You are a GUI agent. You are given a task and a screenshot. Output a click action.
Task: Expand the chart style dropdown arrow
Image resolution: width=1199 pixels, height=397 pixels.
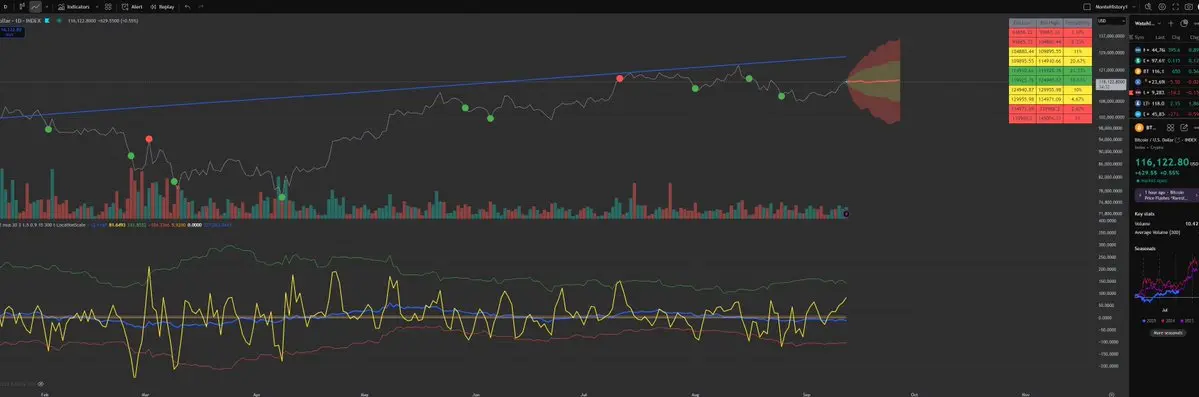(47, 6)
